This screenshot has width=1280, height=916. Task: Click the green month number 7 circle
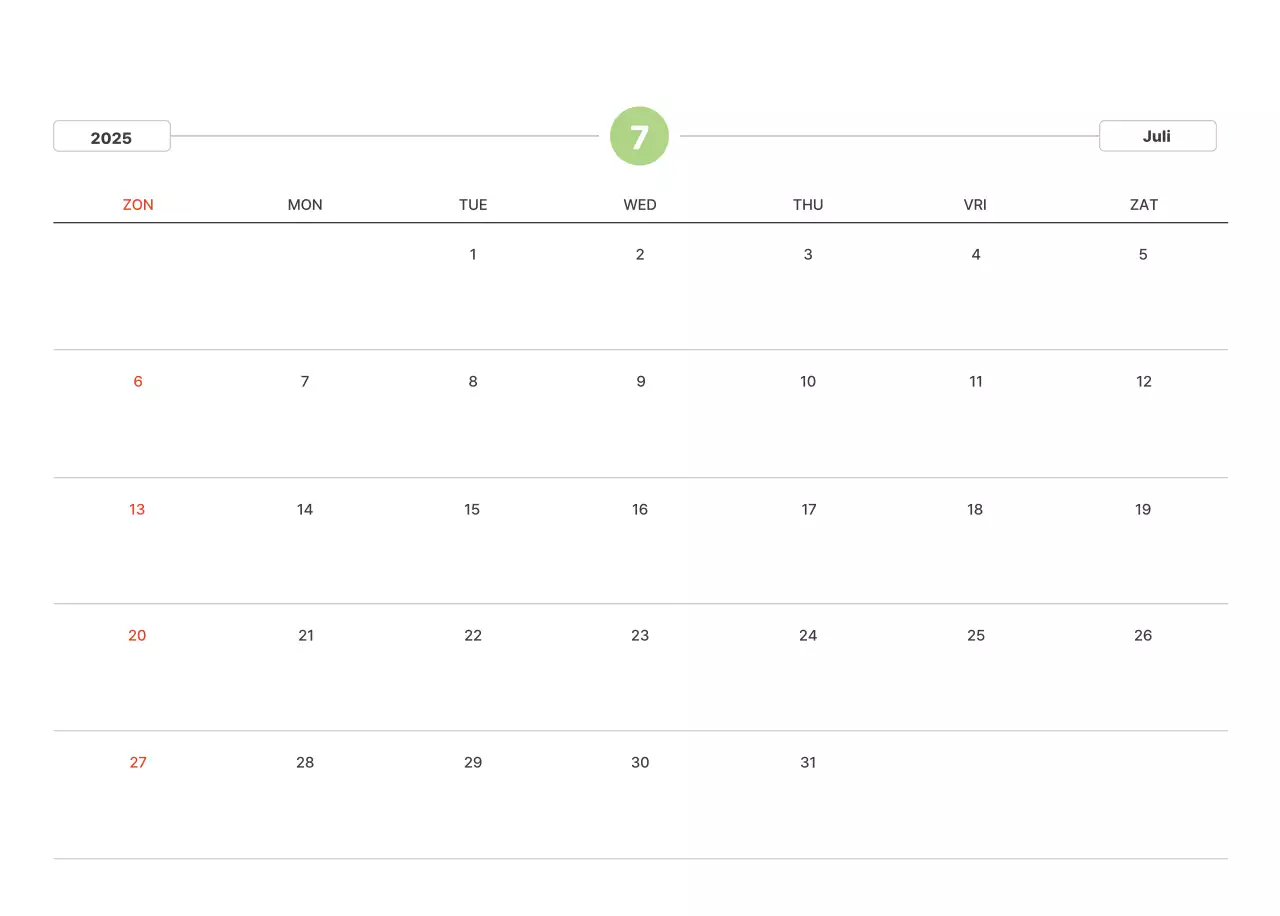tap(639, 136)
